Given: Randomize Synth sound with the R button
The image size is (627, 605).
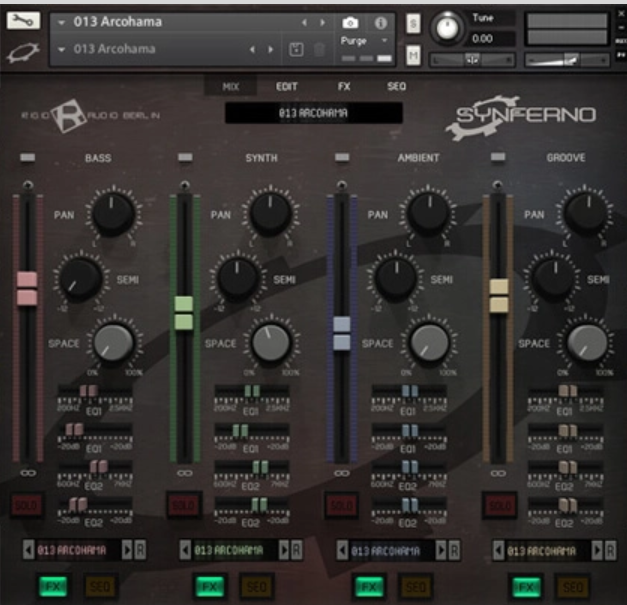Looking at the screenshot, I should tap(297, 550).
